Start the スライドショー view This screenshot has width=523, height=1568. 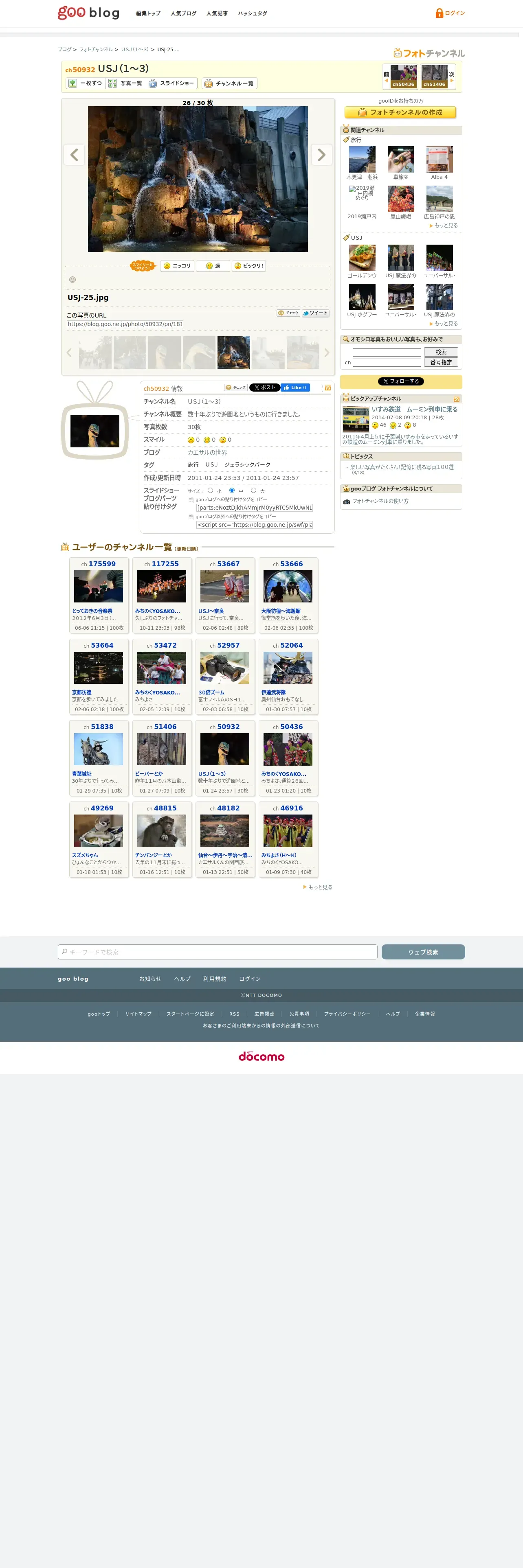[172, 83]
